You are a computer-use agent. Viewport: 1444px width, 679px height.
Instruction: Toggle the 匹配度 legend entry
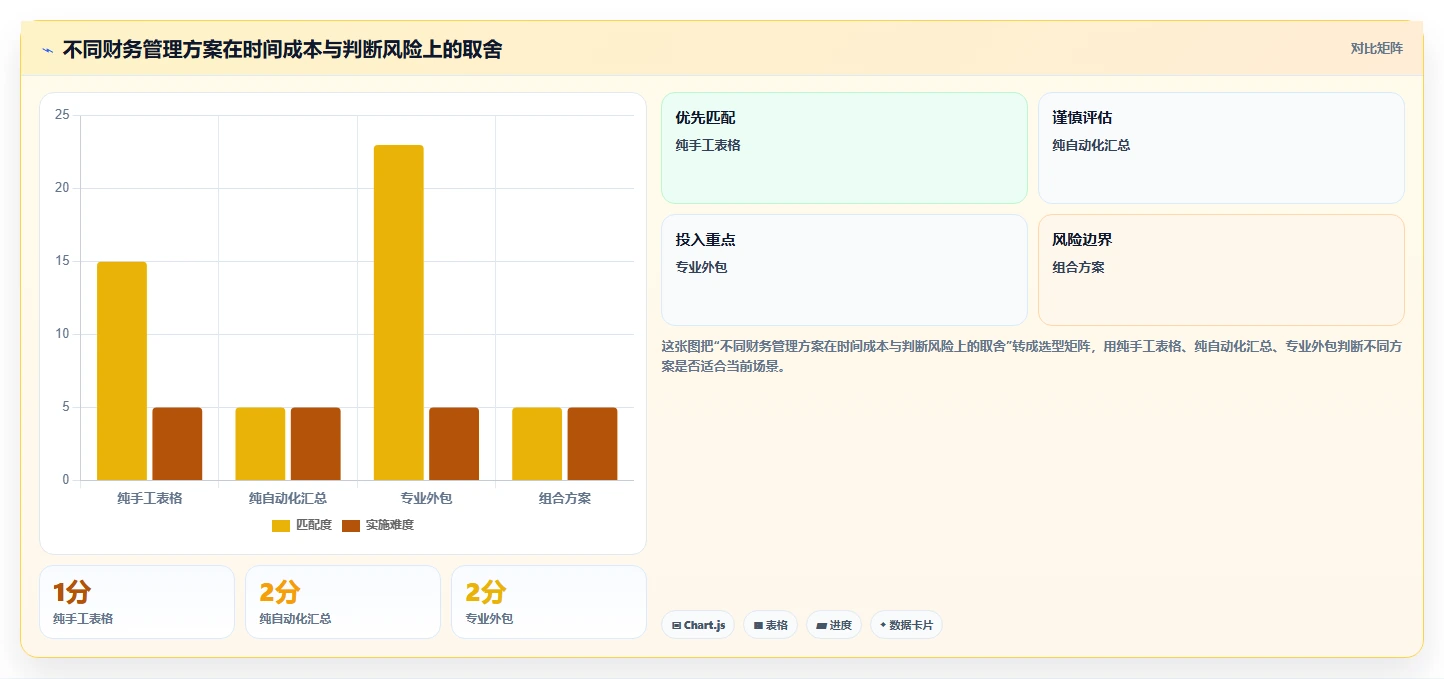[x=302, y=525]
